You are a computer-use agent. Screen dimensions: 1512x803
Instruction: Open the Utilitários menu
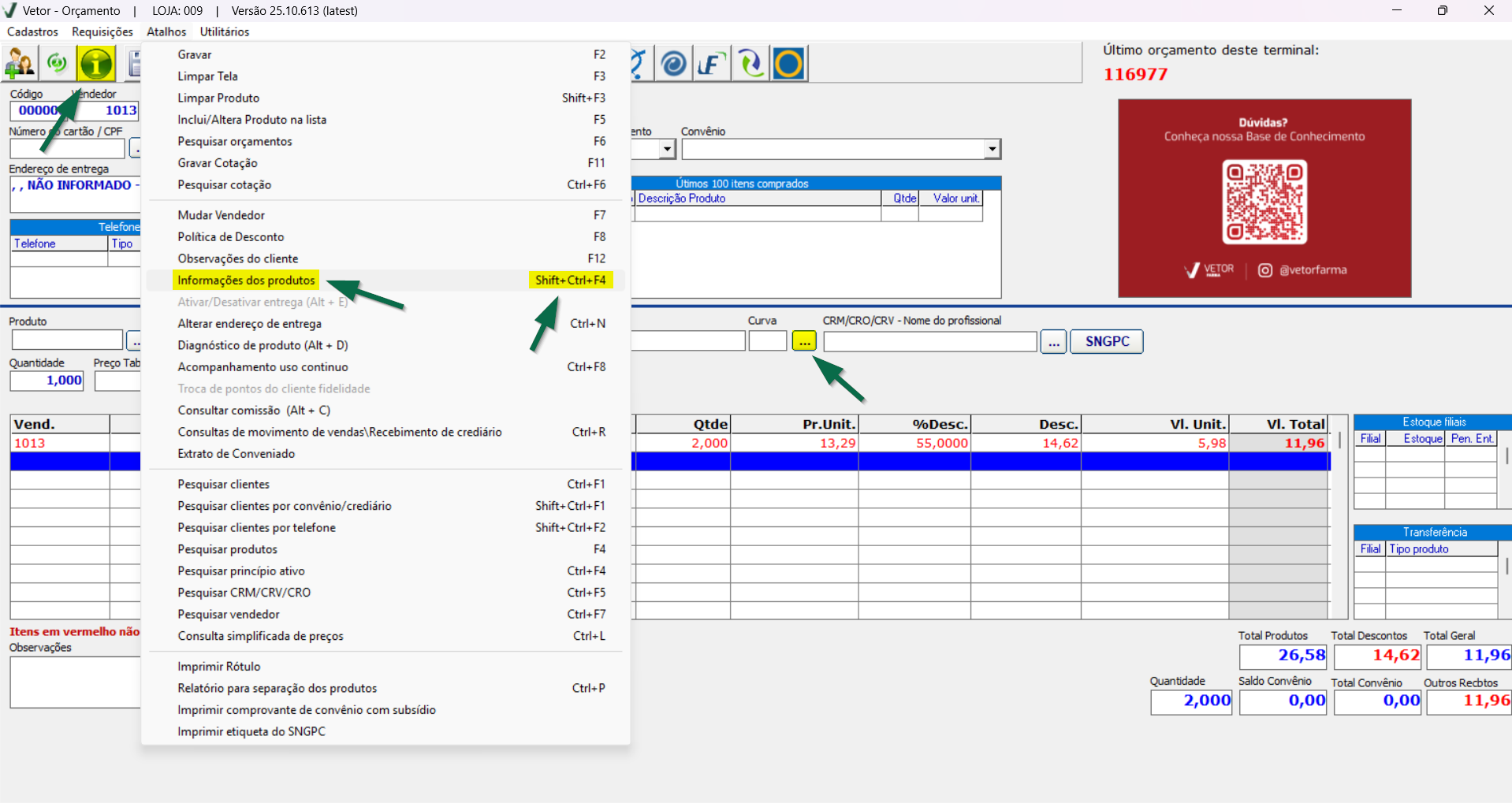224,32
